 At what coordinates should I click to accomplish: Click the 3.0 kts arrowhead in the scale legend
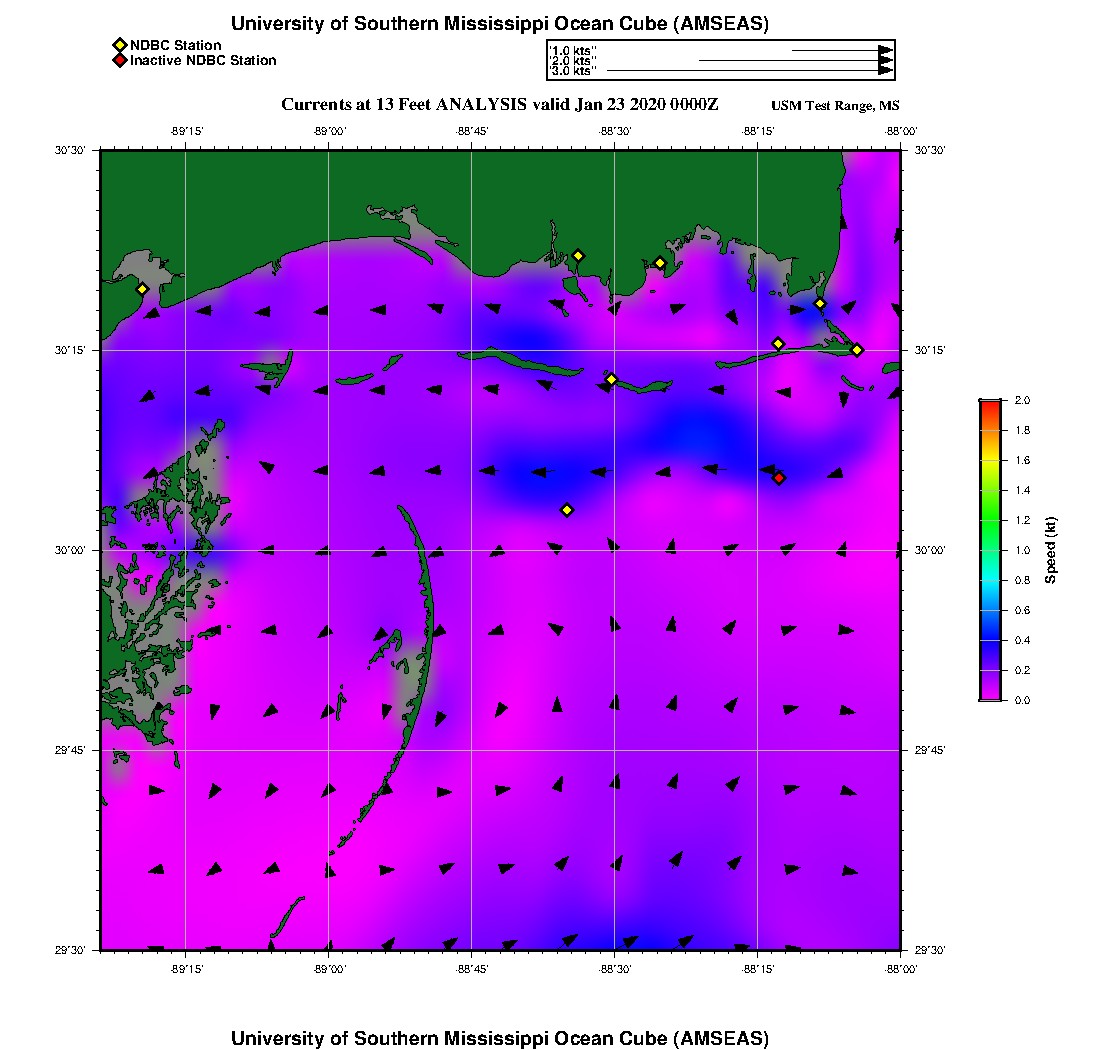[885, 71]
